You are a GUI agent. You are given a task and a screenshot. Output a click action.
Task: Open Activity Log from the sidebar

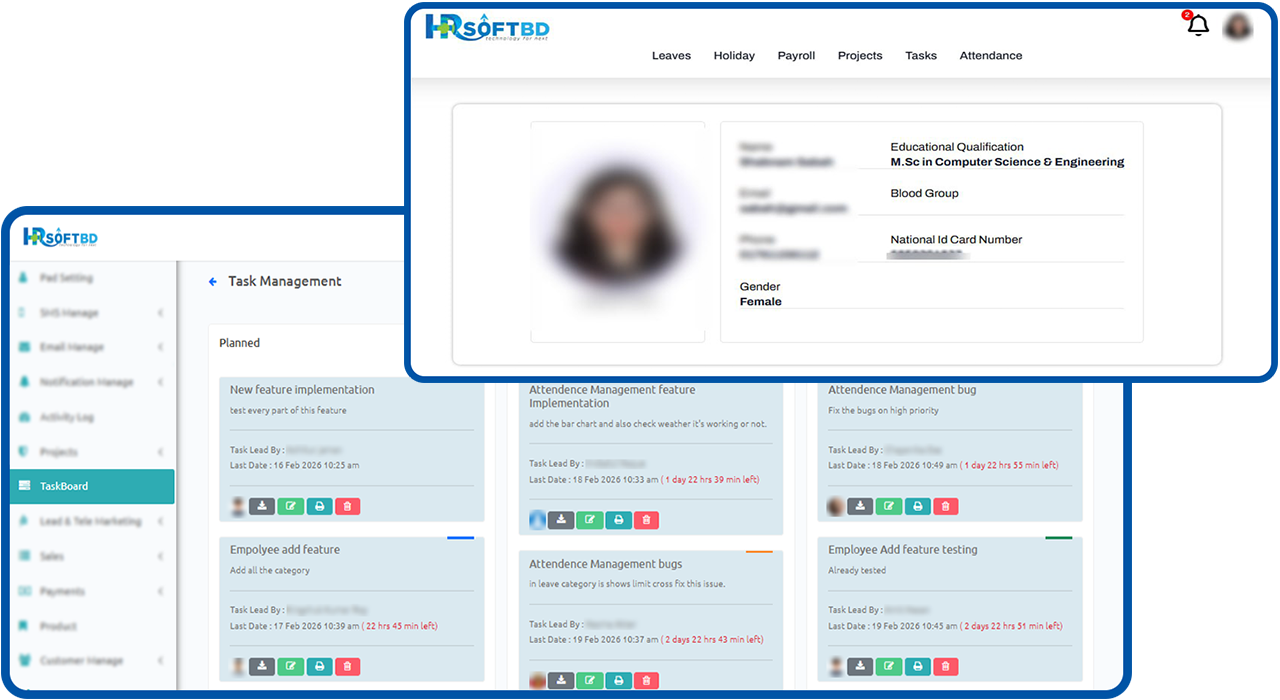(x=67, y=417)
